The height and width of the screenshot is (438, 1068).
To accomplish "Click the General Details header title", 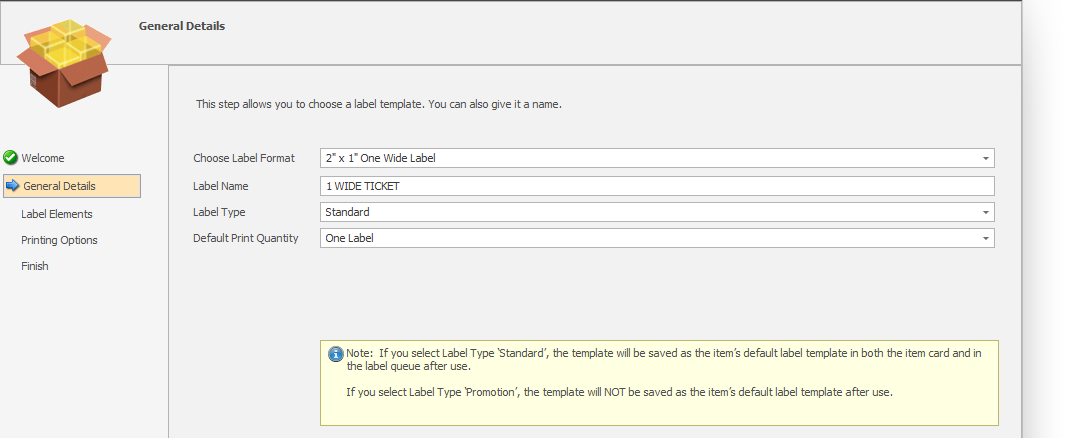I will [x=182, y=26].
